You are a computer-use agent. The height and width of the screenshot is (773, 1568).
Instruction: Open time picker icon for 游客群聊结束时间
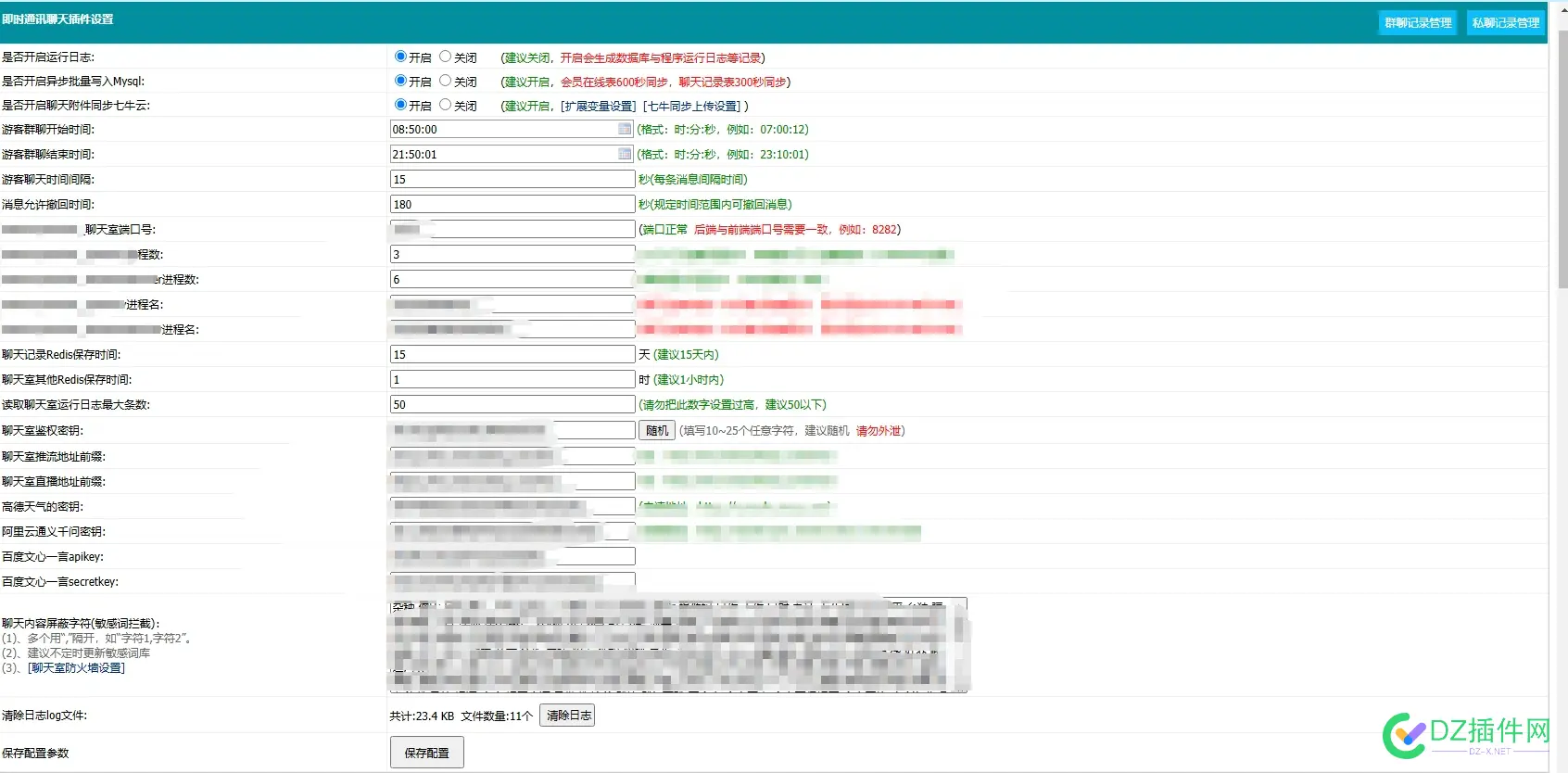[625, 154]
